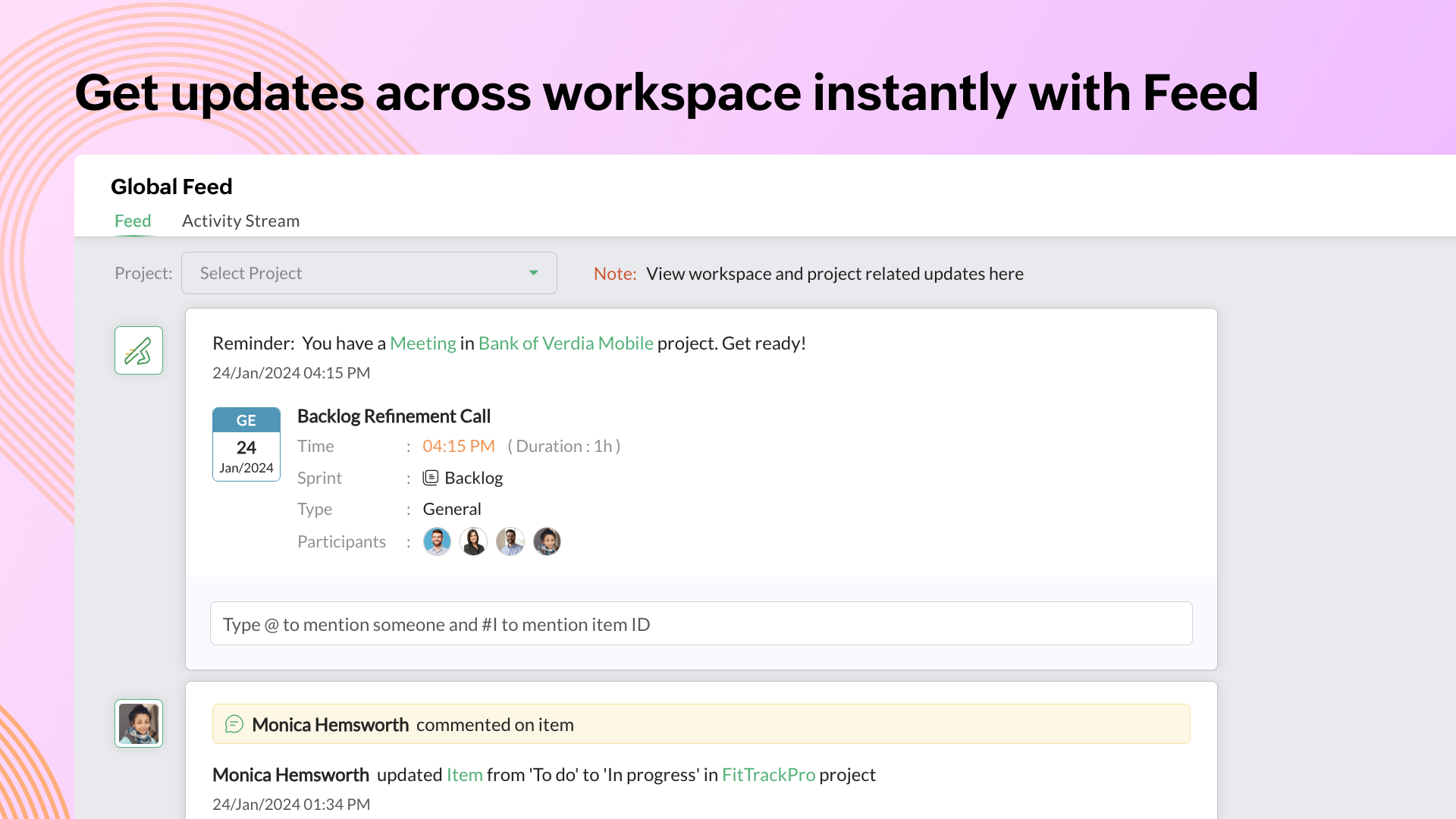Open the Bank of Verdia Mobile project link
The image size is (1456, 819).
click(x=566, y=344)
